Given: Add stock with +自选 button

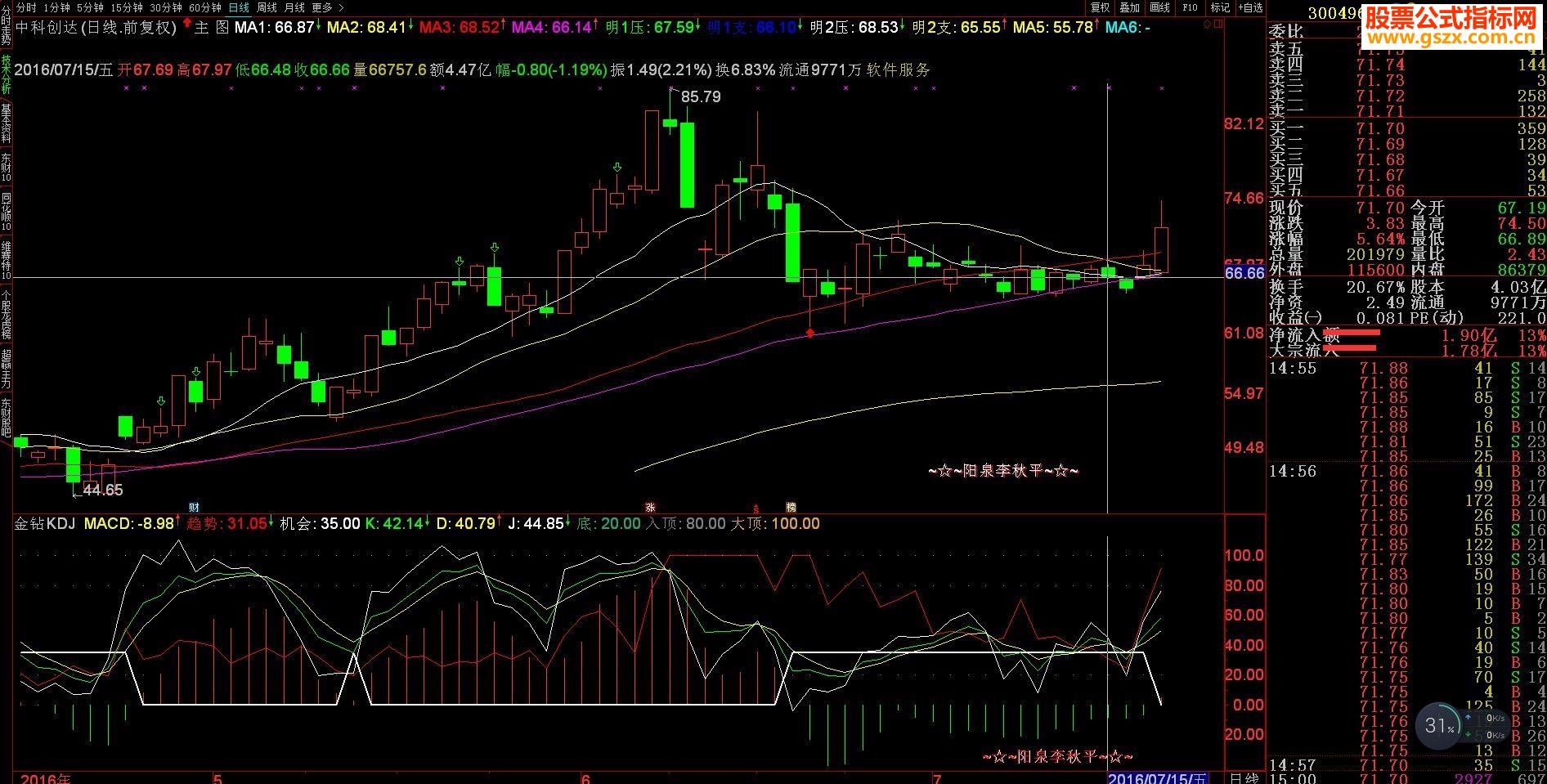Looking at the screenshot, I should point(1249,7).
